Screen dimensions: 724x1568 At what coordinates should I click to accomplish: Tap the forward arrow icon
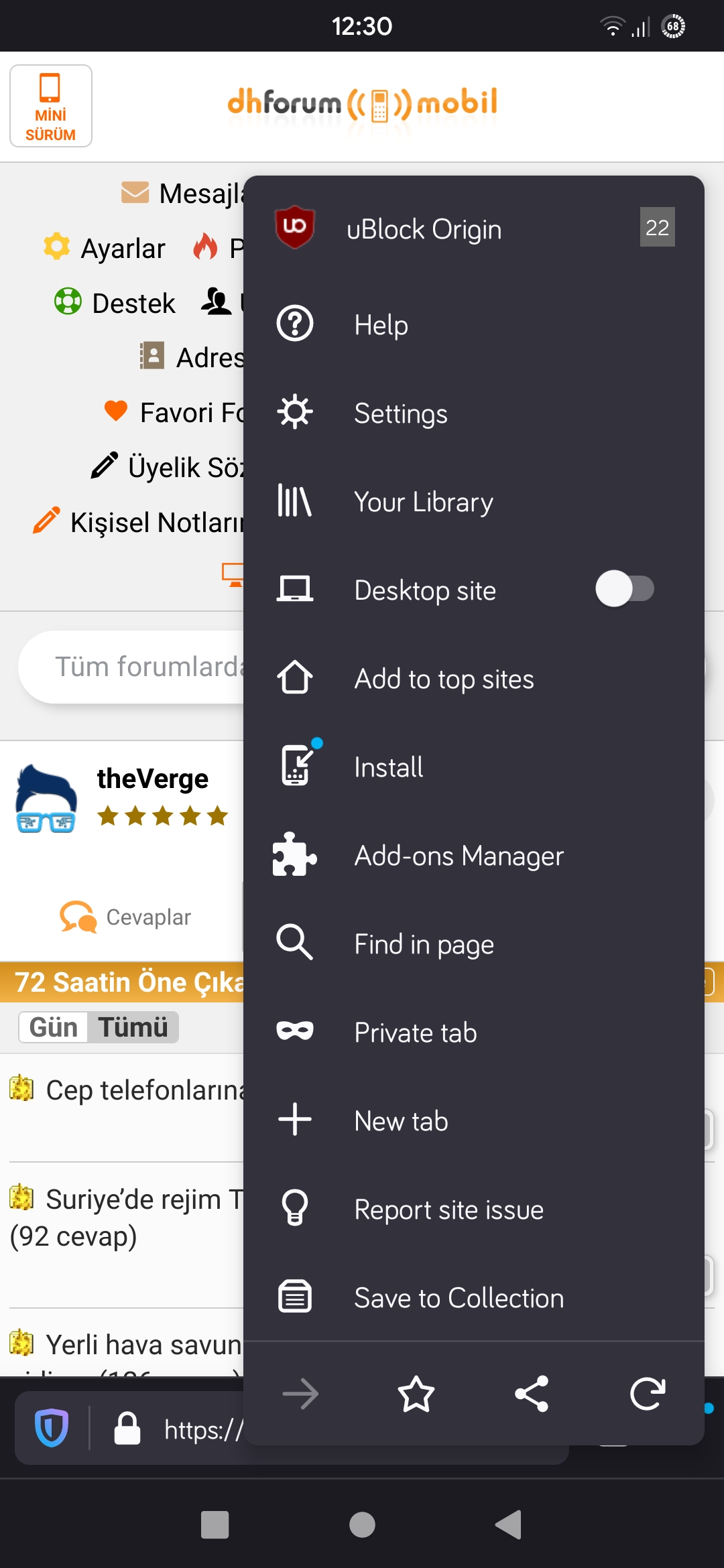(301, 1394)
